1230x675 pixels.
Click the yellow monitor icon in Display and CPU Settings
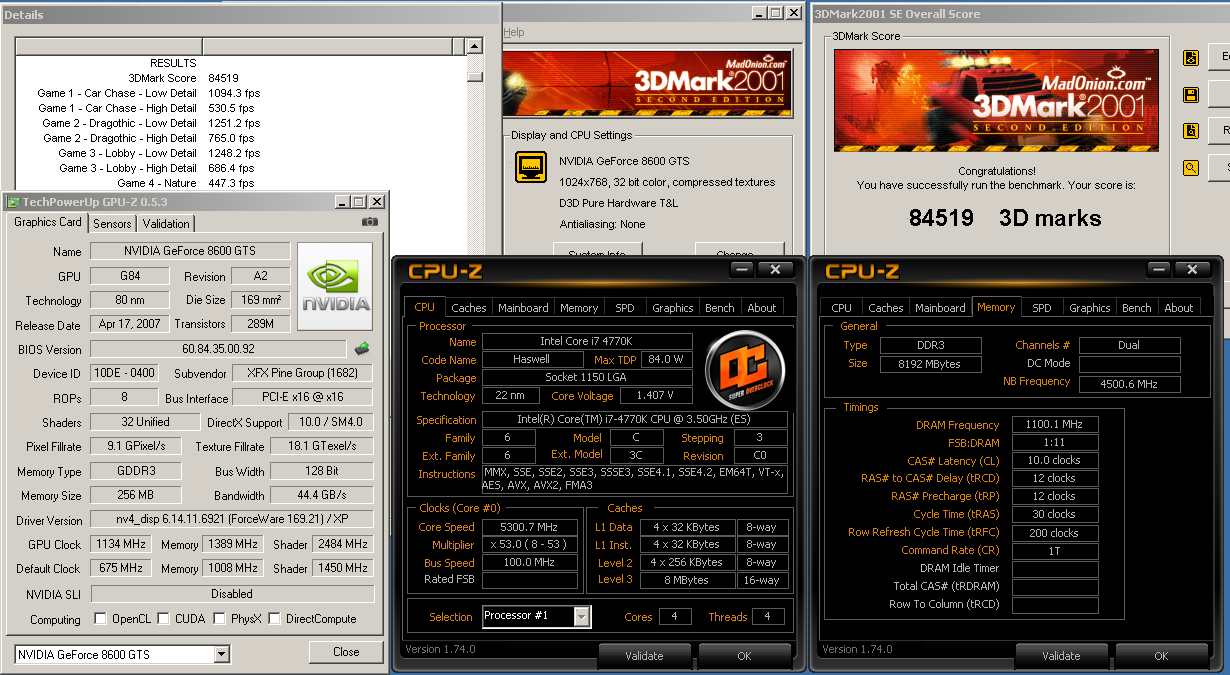click(530, 167)
